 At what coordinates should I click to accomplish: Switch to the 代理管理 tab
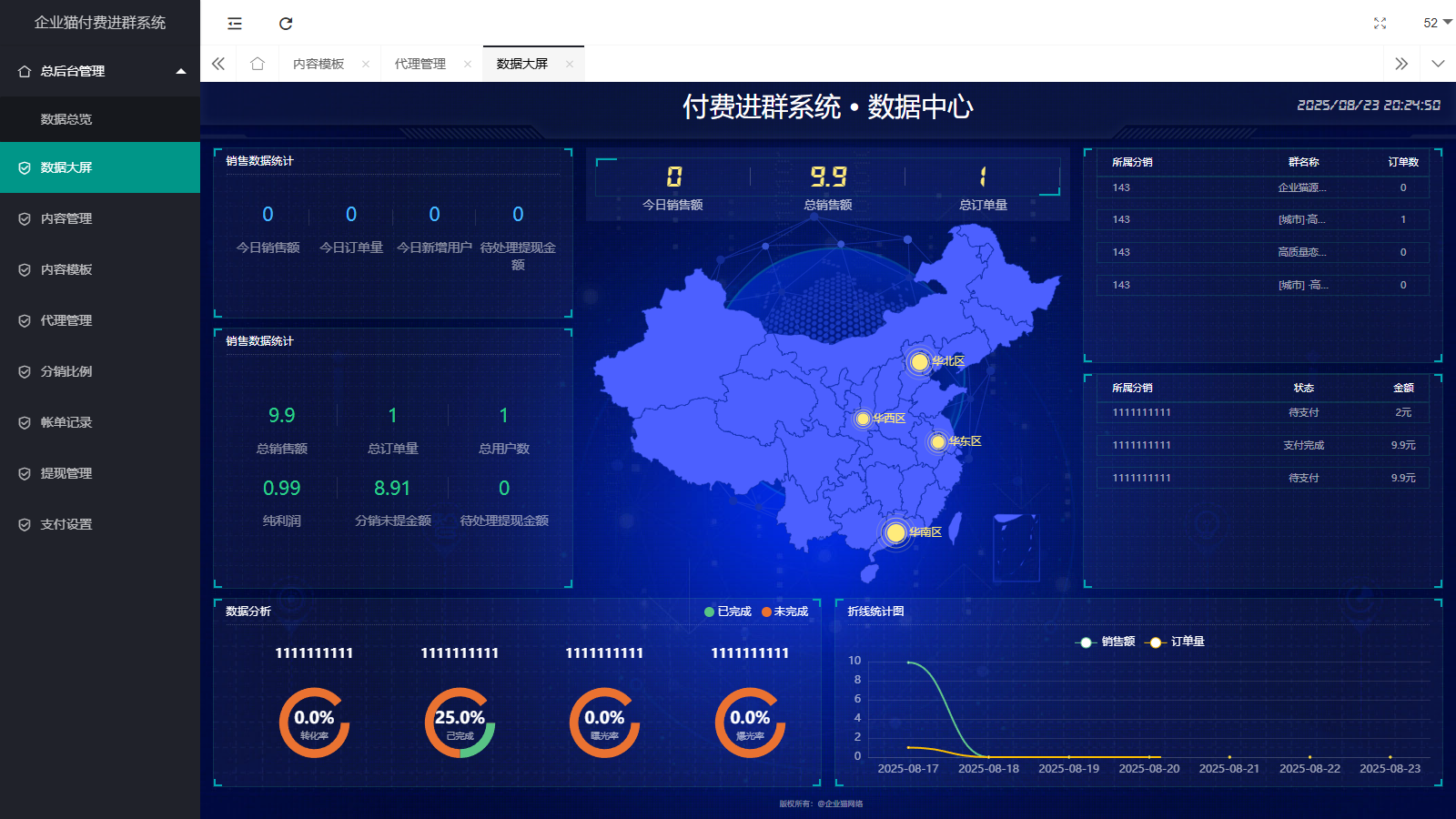pos(420,63)
